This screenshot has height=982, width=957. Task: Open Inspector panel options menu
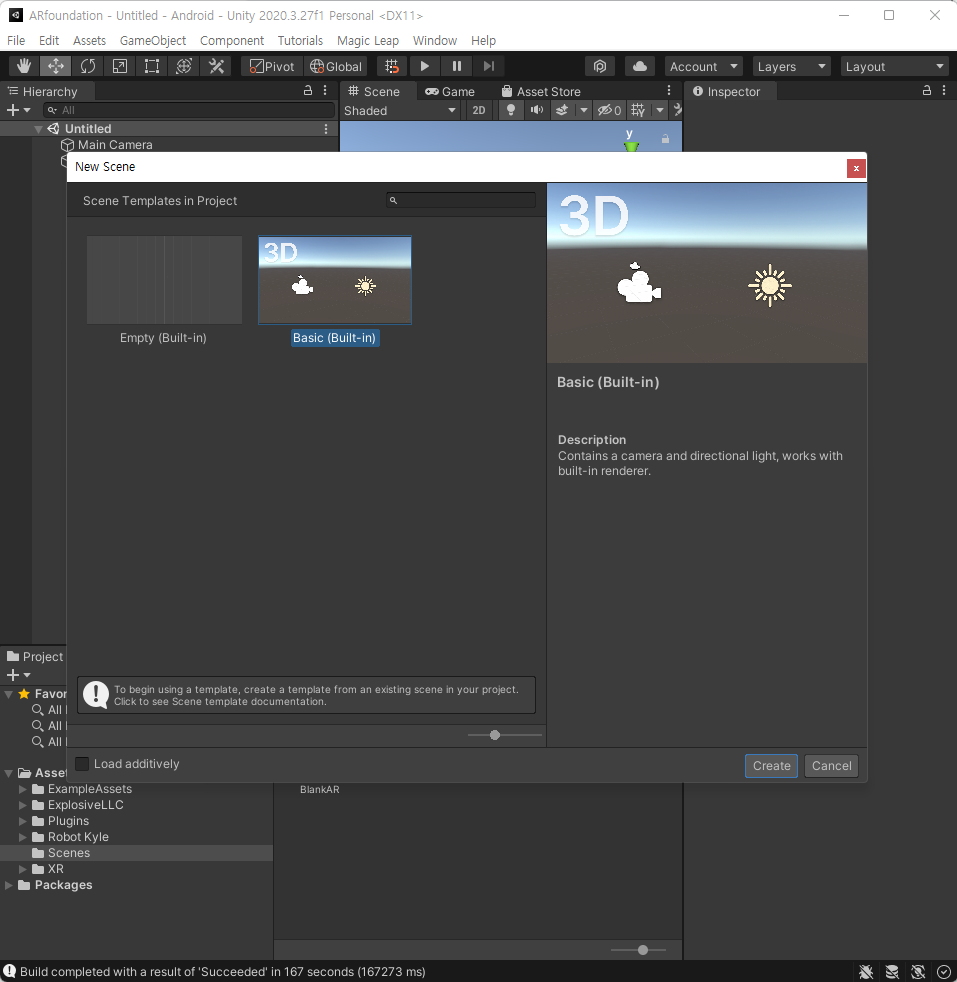(x=944, y=91)
